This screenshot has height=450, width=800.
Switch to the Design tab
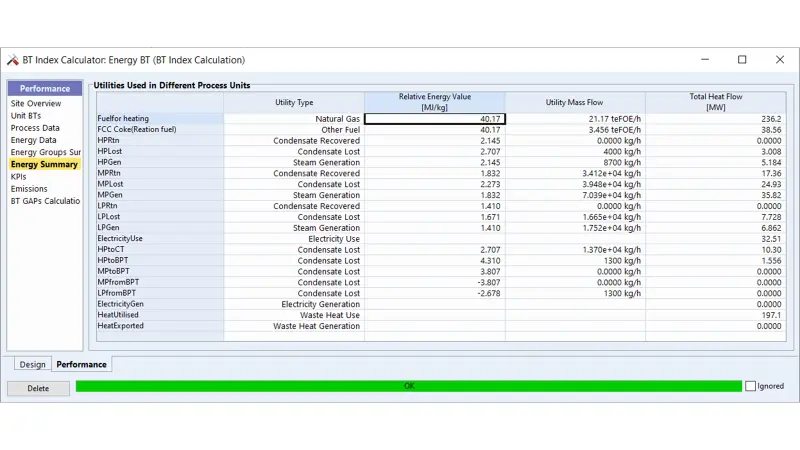pyautogui.click(x=33, y=364)
